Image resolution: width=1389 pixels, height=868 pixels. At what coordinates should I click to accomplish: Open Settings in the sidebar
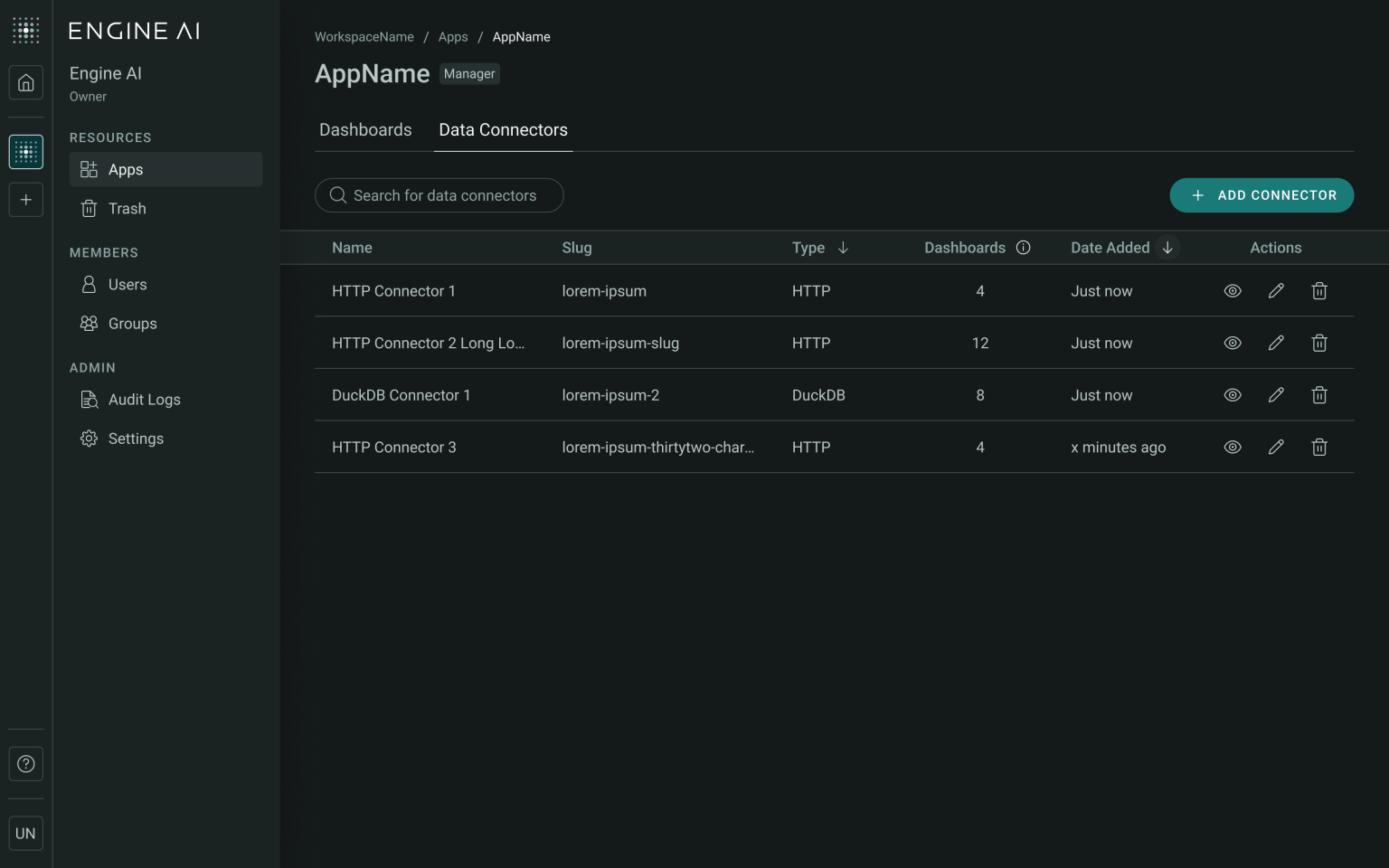coord(166,439)
